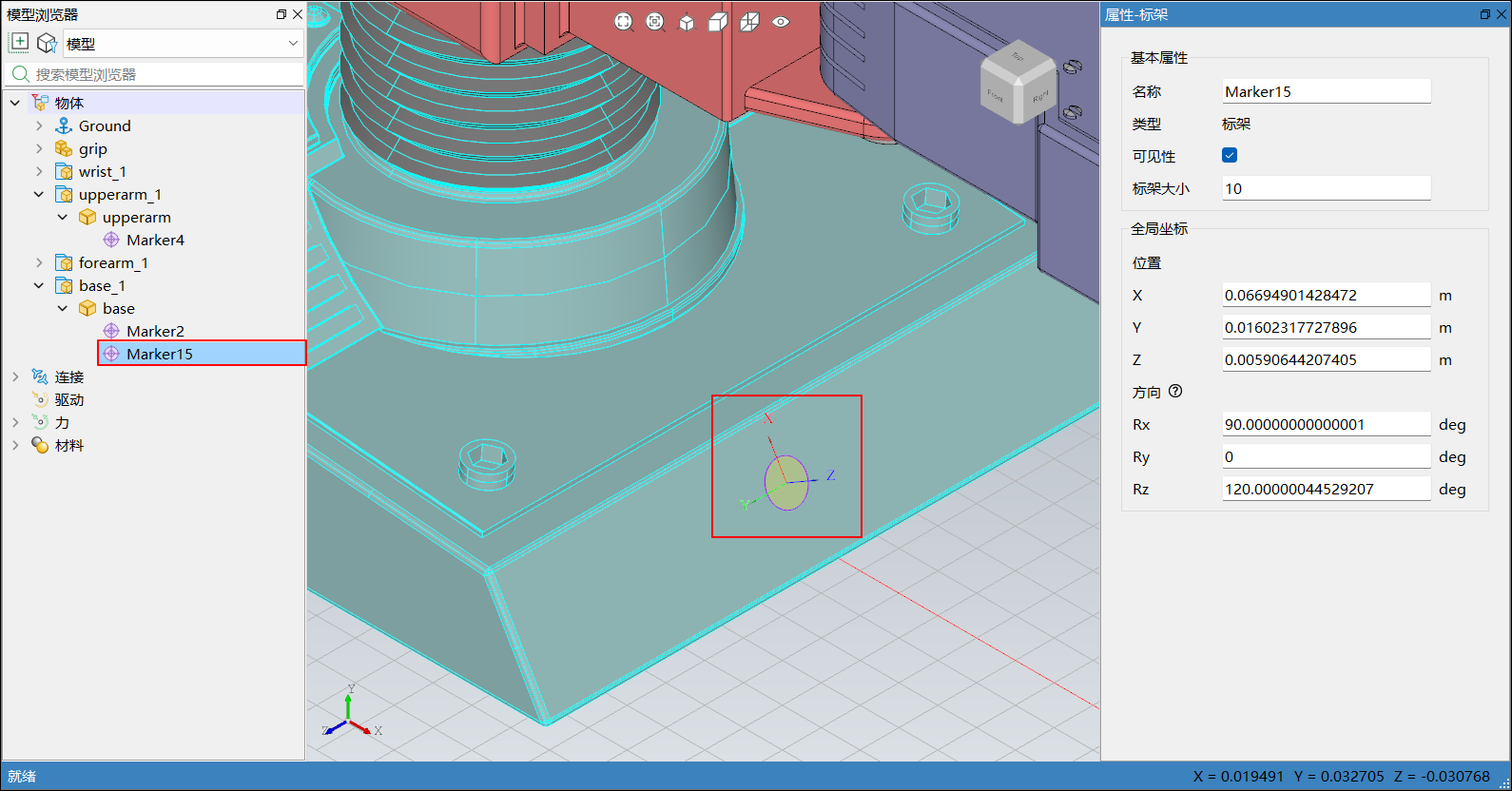
Task: Click the 驱动 entry in the tree
Action: [69, 399]
